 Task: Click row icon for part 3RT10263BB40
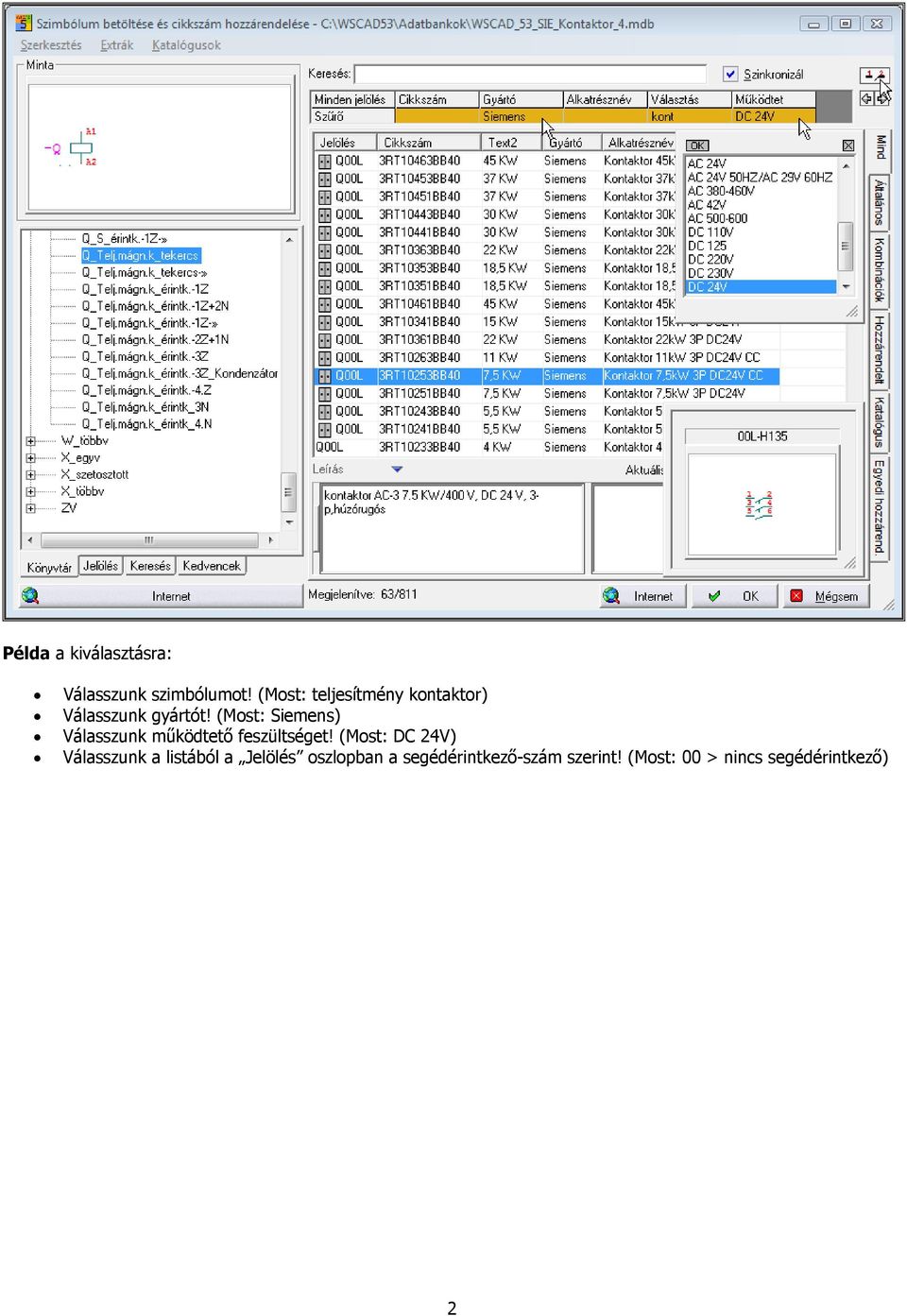pos(324,359)
